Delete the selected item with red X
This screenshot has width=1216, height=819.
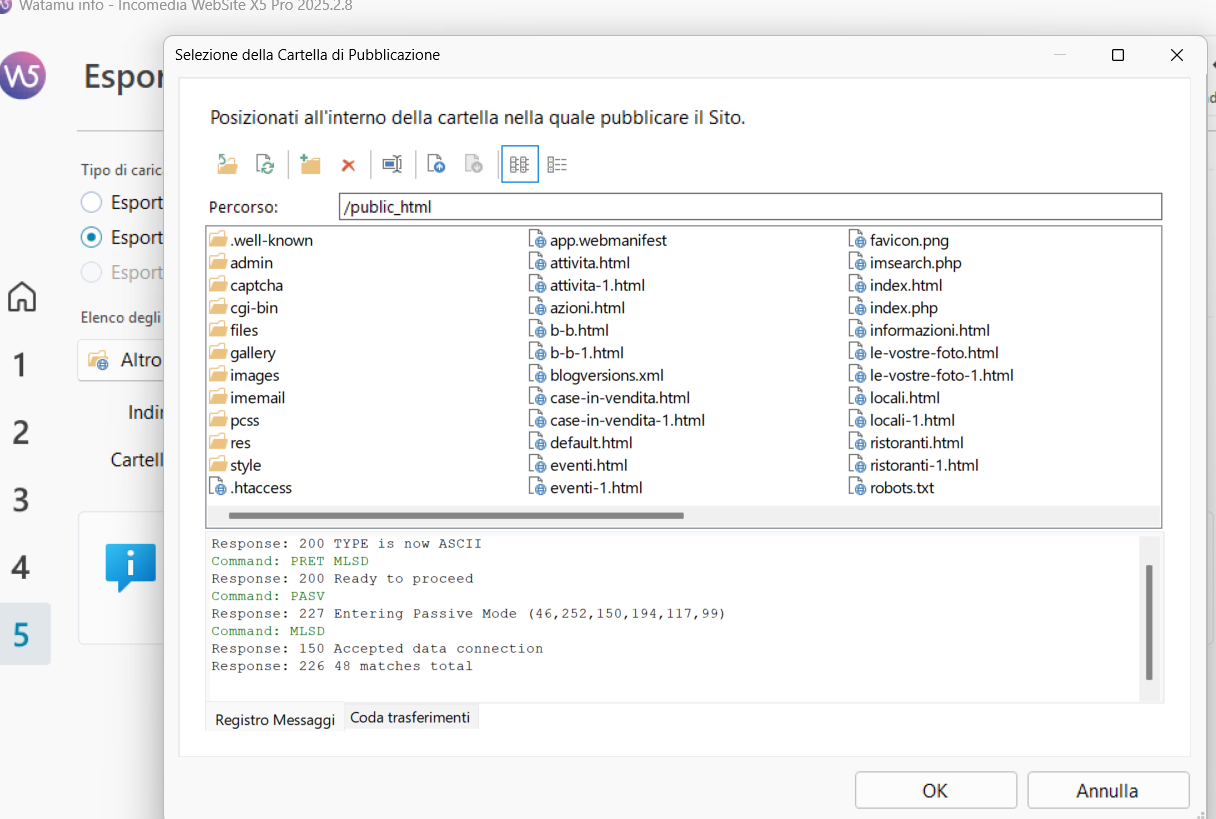tap(348, 165)
